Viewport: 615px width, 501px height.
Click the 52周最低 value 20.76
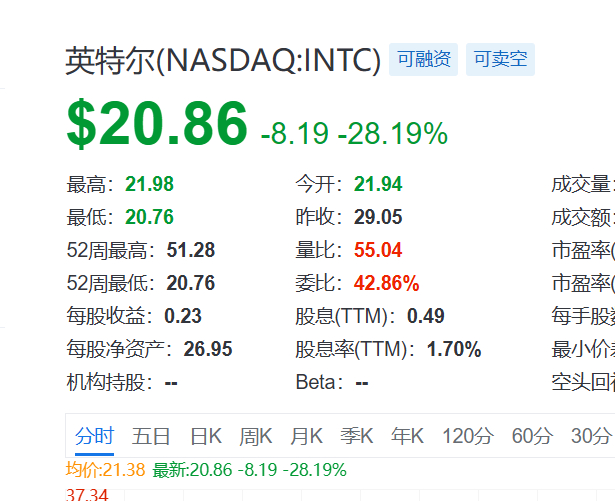(191, 283)
